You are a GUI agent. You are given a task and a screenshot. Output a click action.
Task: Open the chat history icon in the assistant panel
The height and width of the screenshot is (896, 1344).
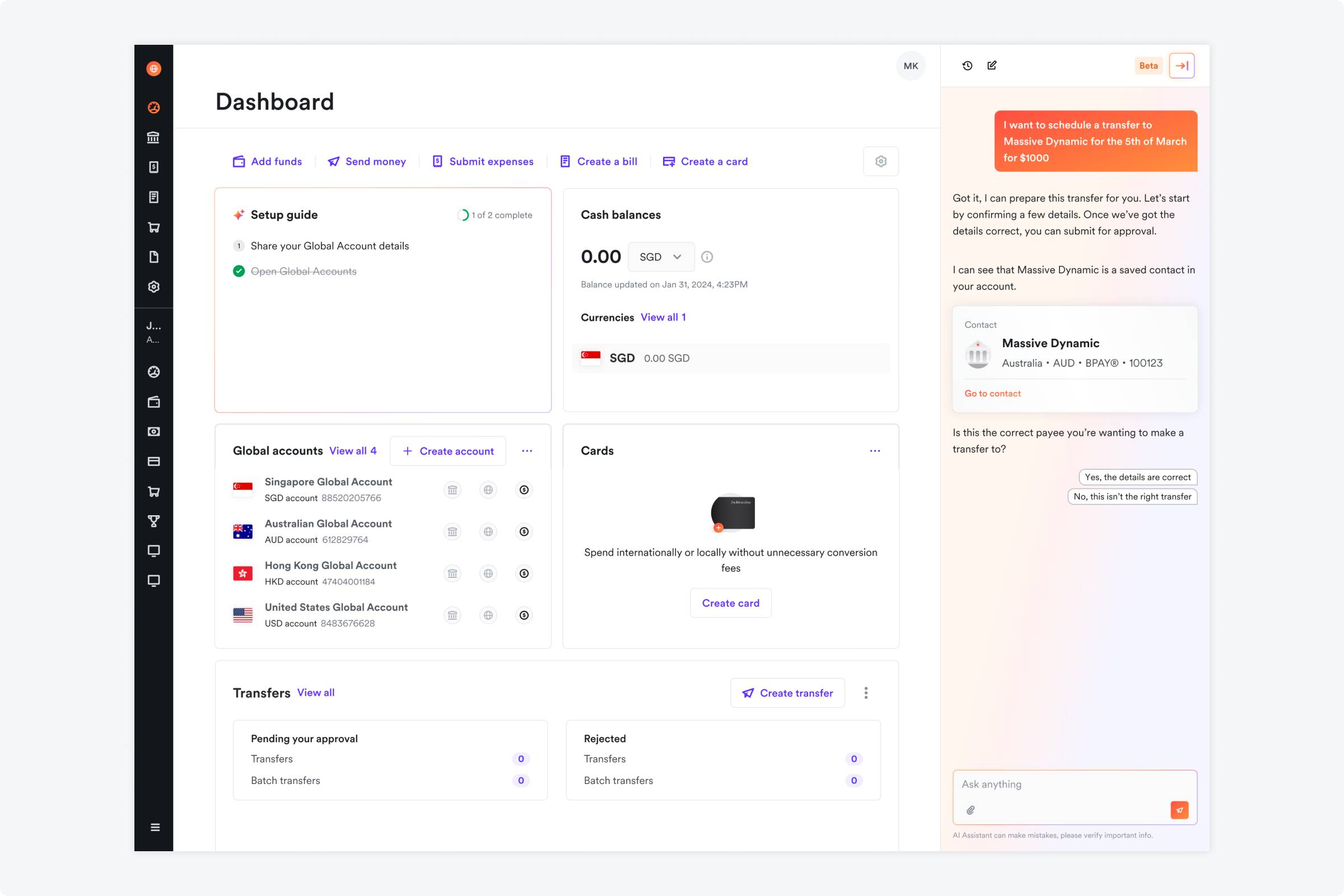point(967,65)
